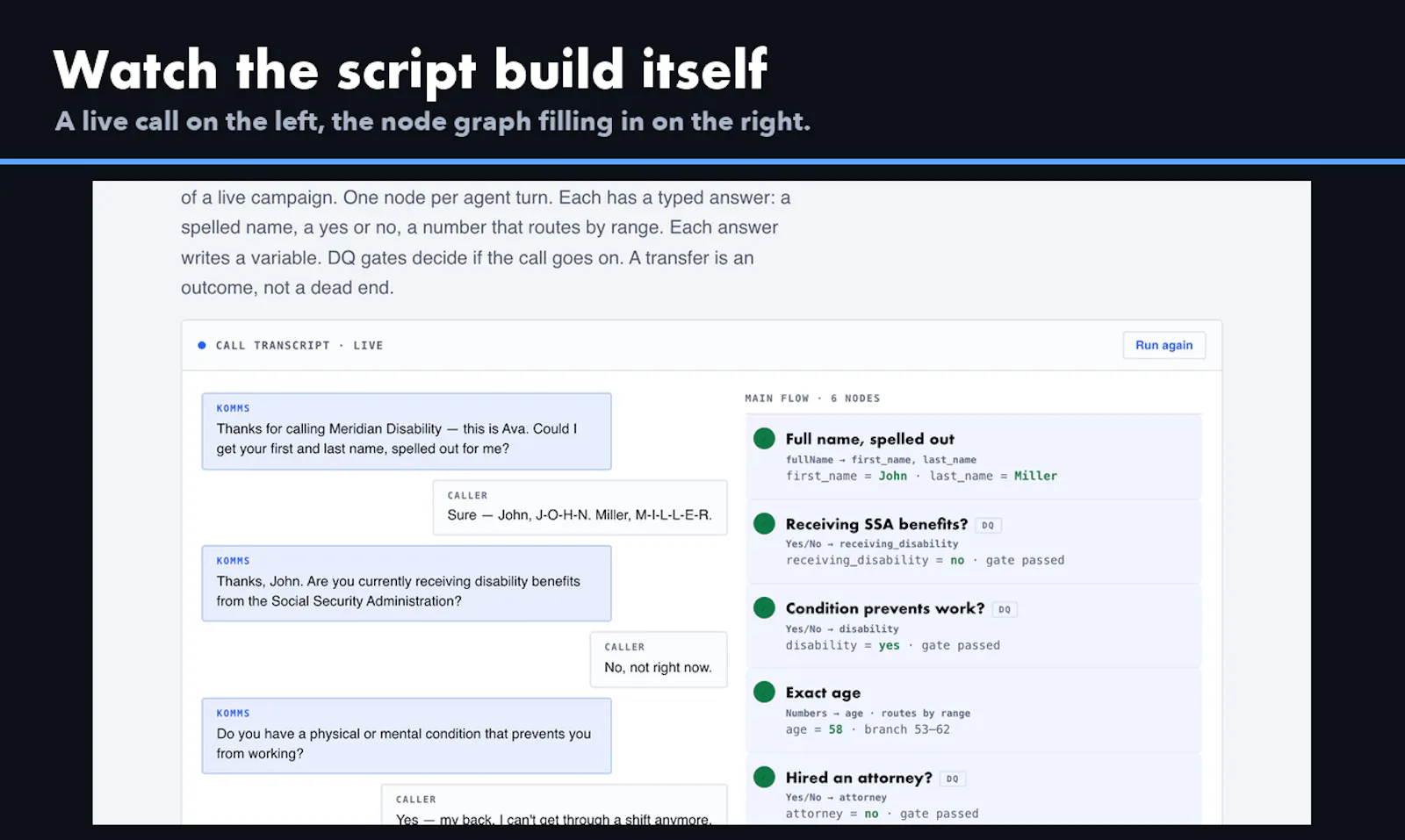The width and height of the screenshot is (1405, 840).
Task: Click green dot beside Receiving SSA benefits
Action: (x=764, y=523)
